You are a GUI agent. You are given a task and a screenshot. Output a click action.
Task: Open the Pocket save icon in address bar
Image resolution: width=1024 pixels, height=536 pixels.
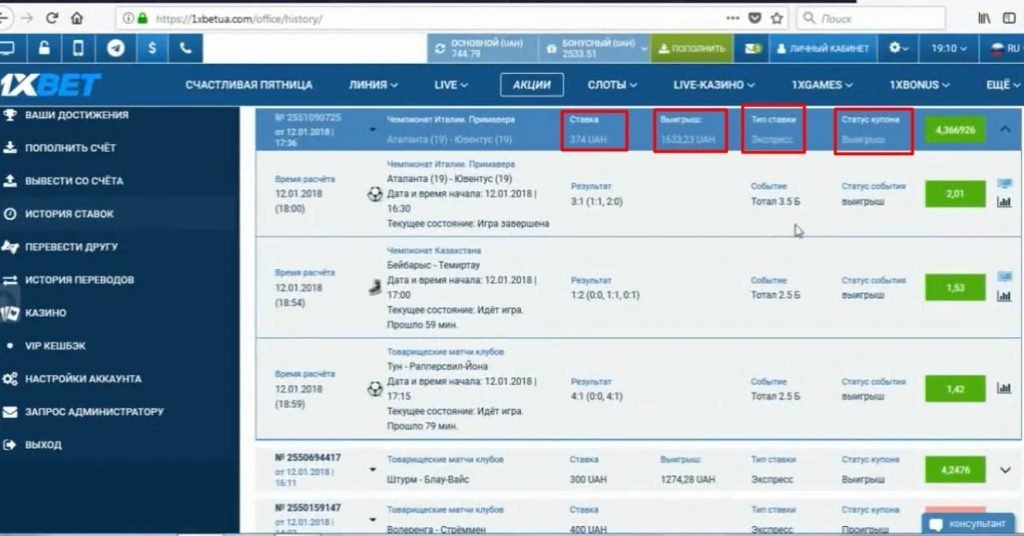tap(754, 18)
